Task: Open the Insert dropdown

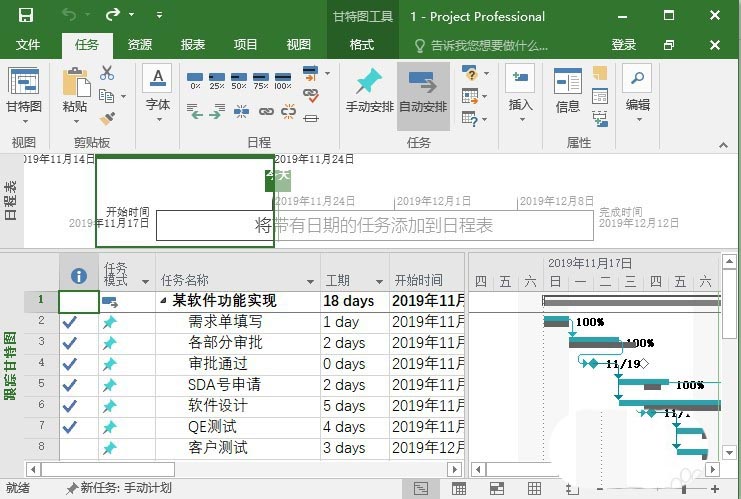Action: point(522,120)
